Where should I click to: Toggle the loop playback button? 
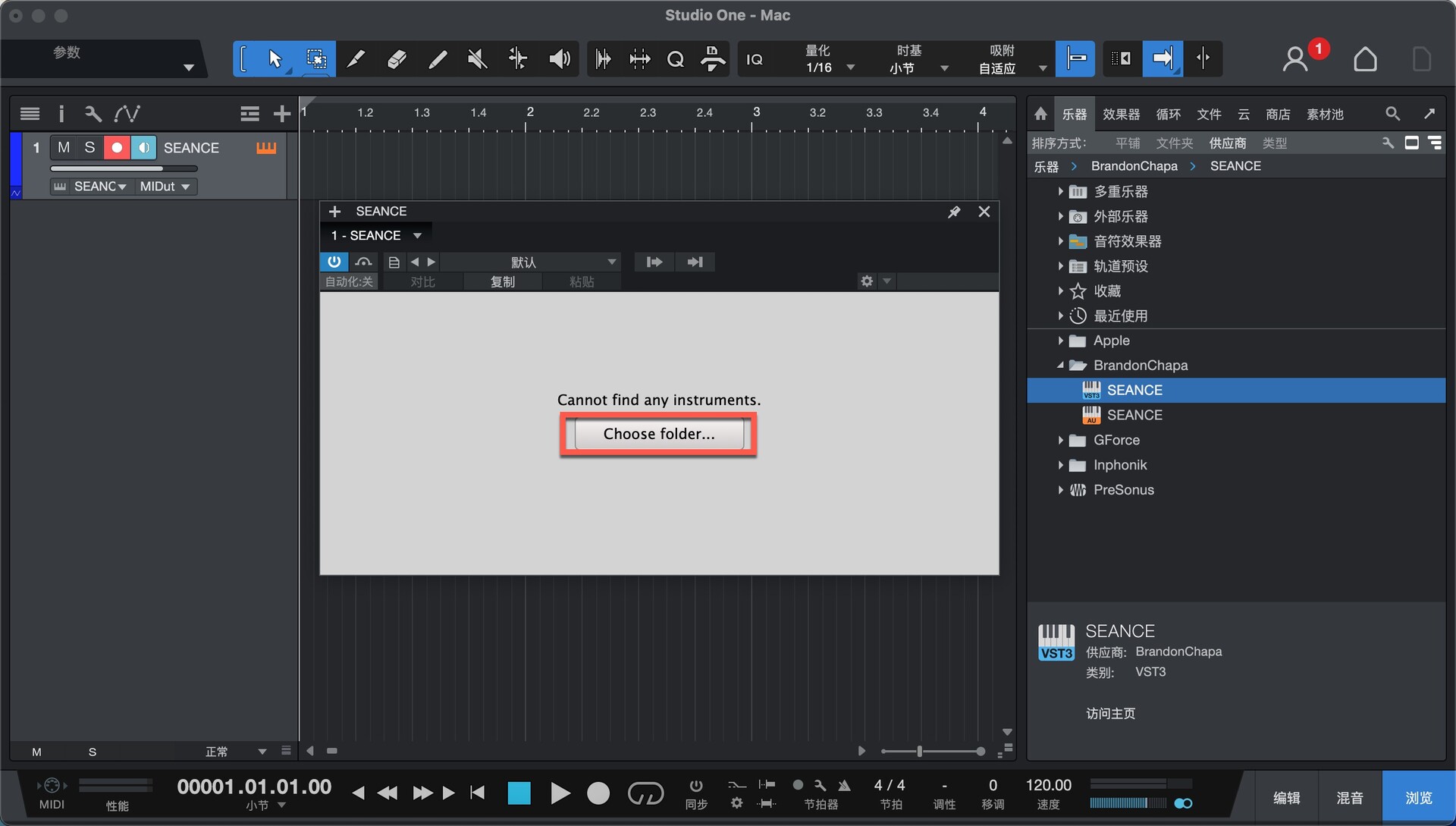click(x=645, y=793)
